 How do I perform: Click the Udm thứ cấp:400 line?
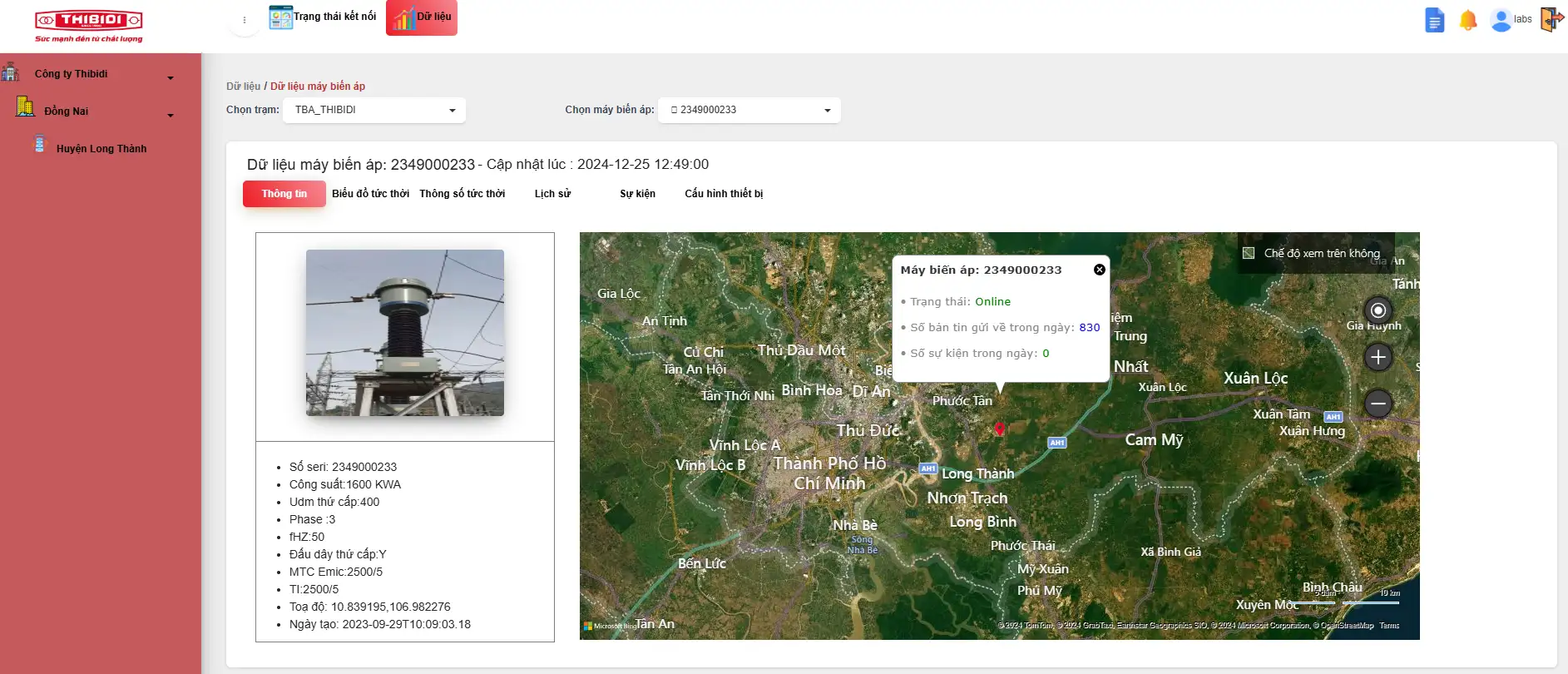(x=334, y=502)
